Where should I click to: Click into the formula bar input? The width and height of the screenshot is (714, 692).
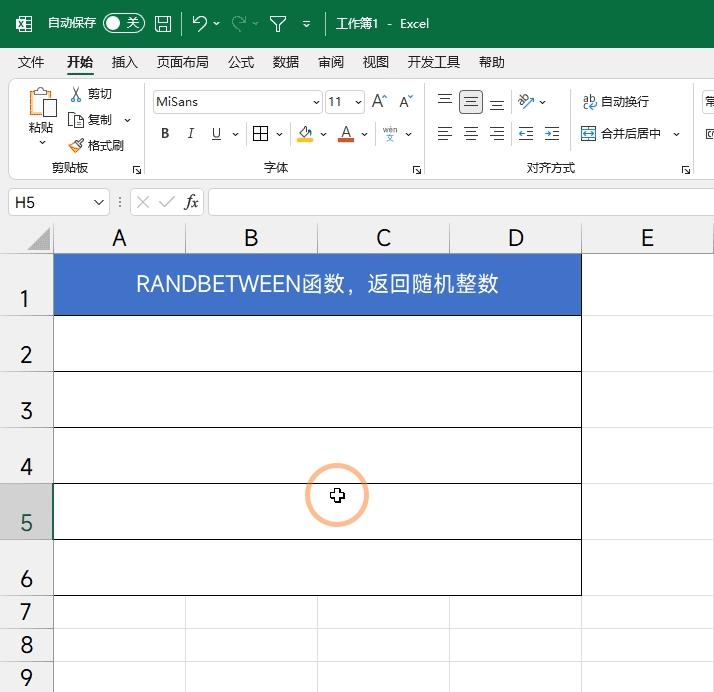point(461,202)
